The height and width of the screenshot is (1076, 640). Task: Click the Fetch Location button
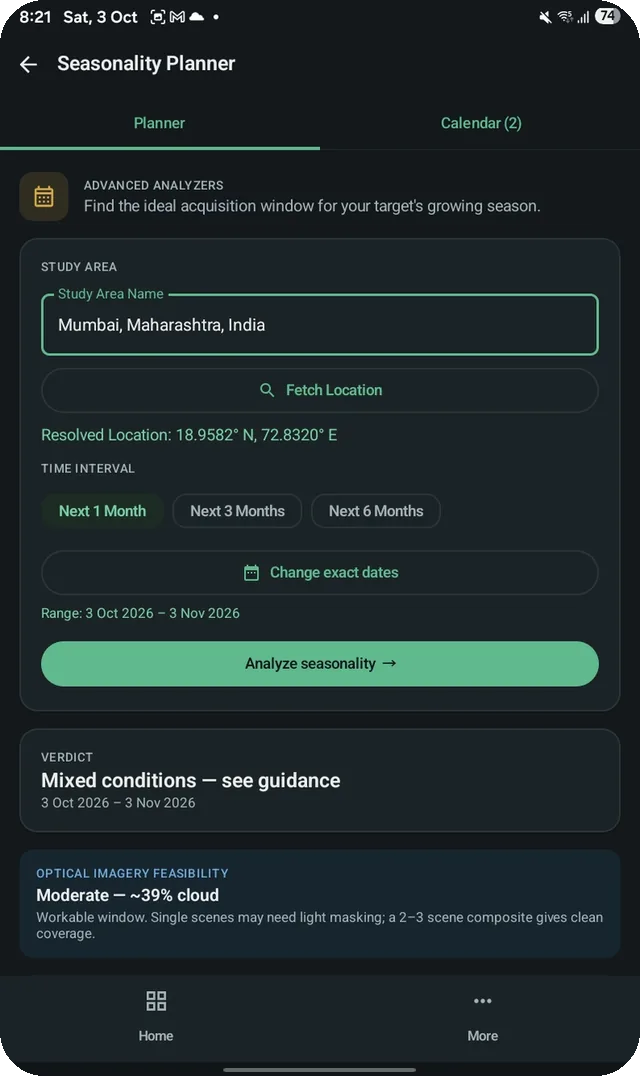click(320, 390)
